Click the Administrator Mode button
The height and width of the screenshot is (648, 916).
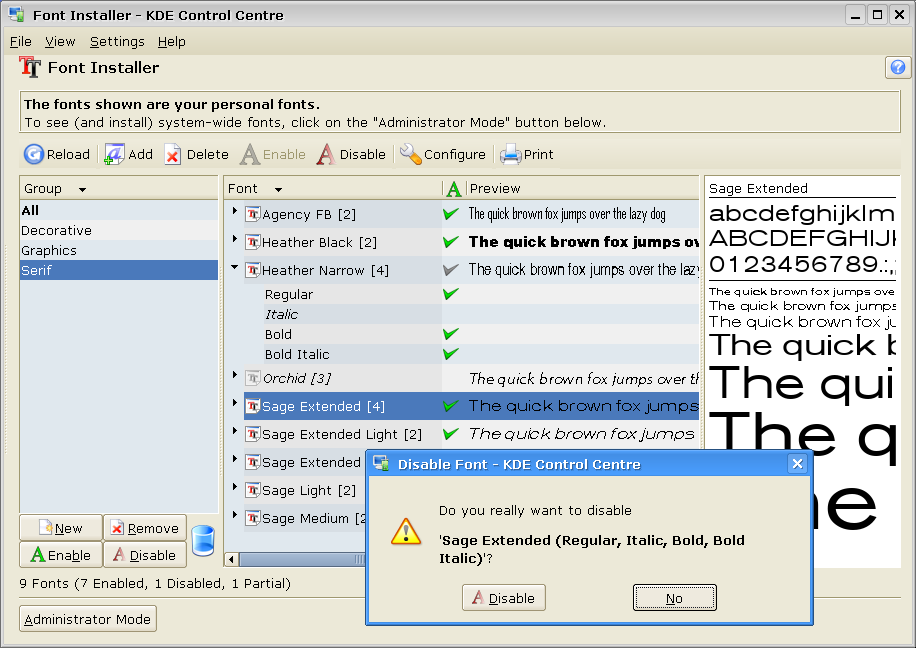[88, 619]
